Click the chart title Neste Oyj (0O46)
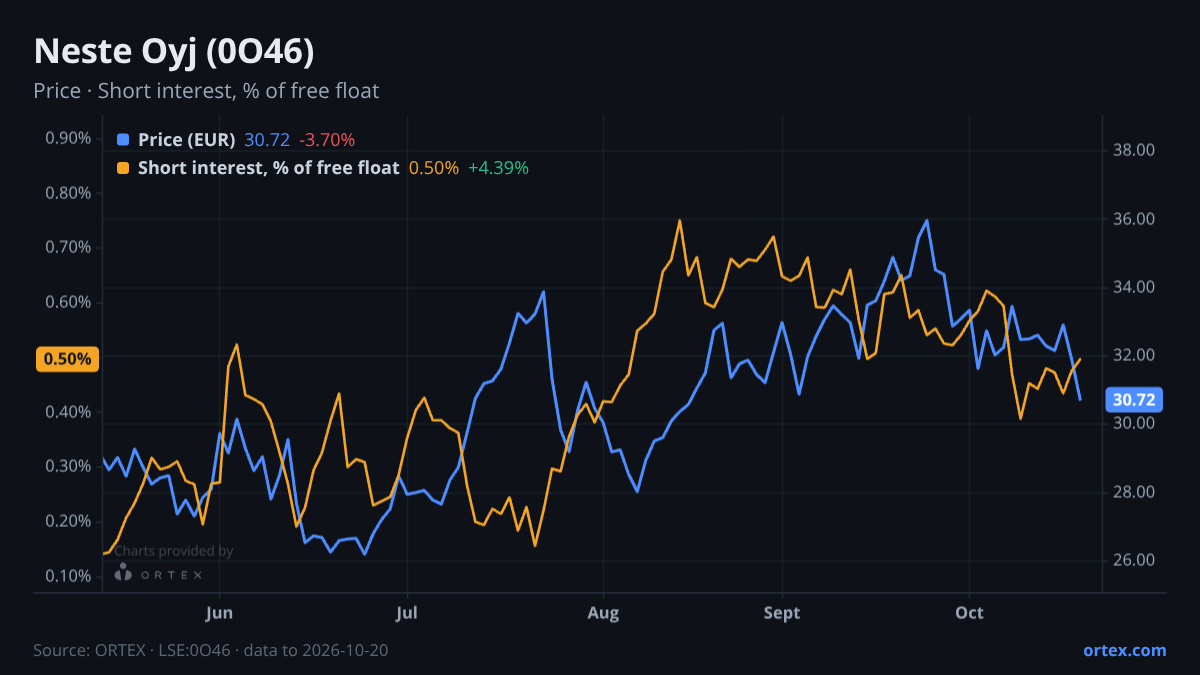 coord(174,52)
